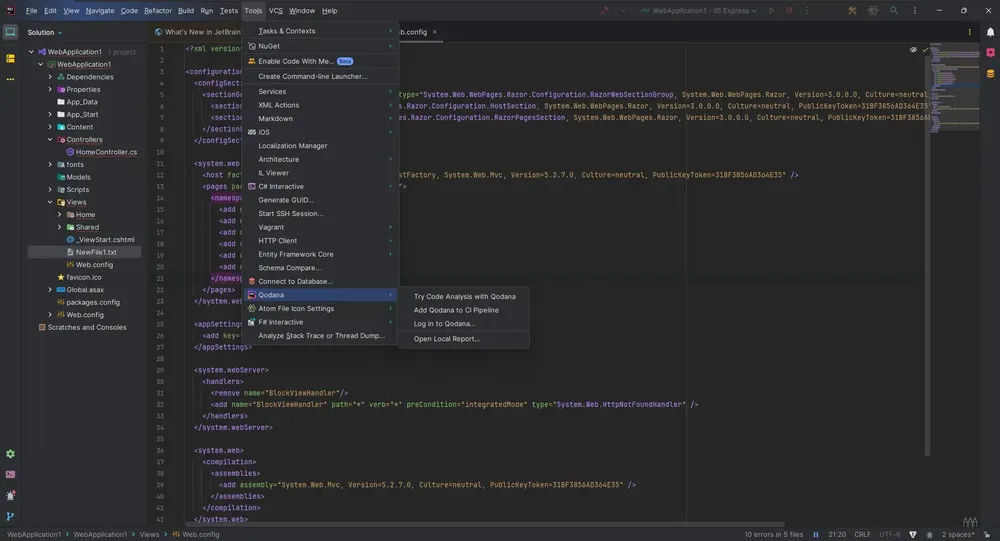The height and width of the screenshot is (541, 1000).
Task: Open the pink assistant tool window icon
Action: pyautogui.click(x=990, y=52)
